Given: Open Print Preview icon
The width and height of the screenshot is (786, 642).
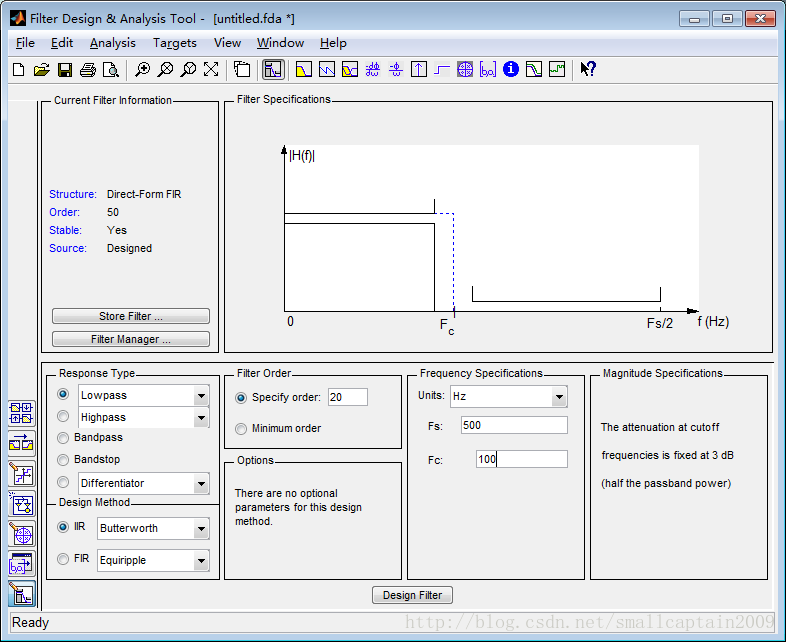Looking at the screenshot, I should [110, 69].
